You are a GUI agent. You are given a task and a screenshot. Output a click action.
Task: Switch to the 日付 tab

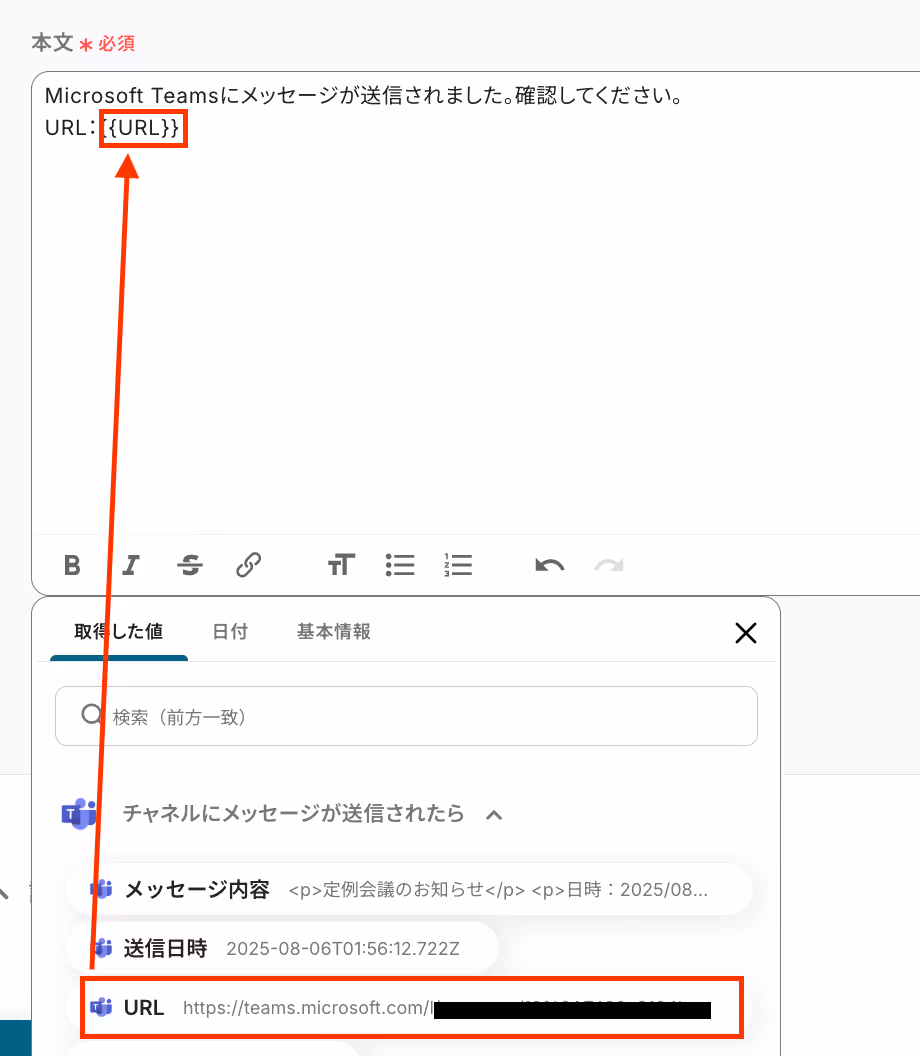point(230,632)
